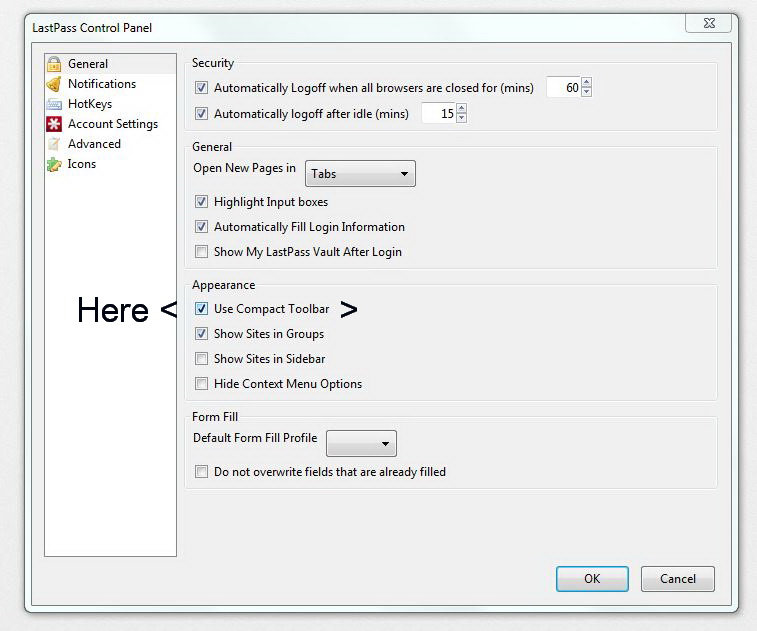Screen dimensions: 757x631
Task: Uncheck Use Compact Toolbar
Action: point(201,309)
